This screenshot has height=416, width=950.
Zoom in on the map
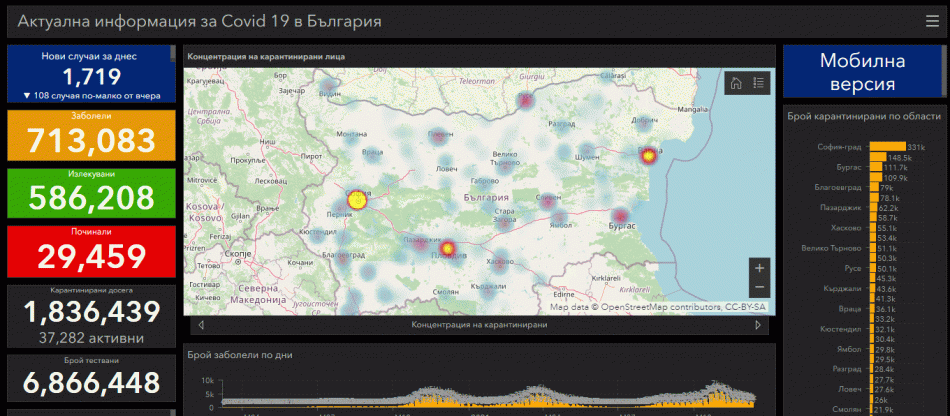coord(760,268)
